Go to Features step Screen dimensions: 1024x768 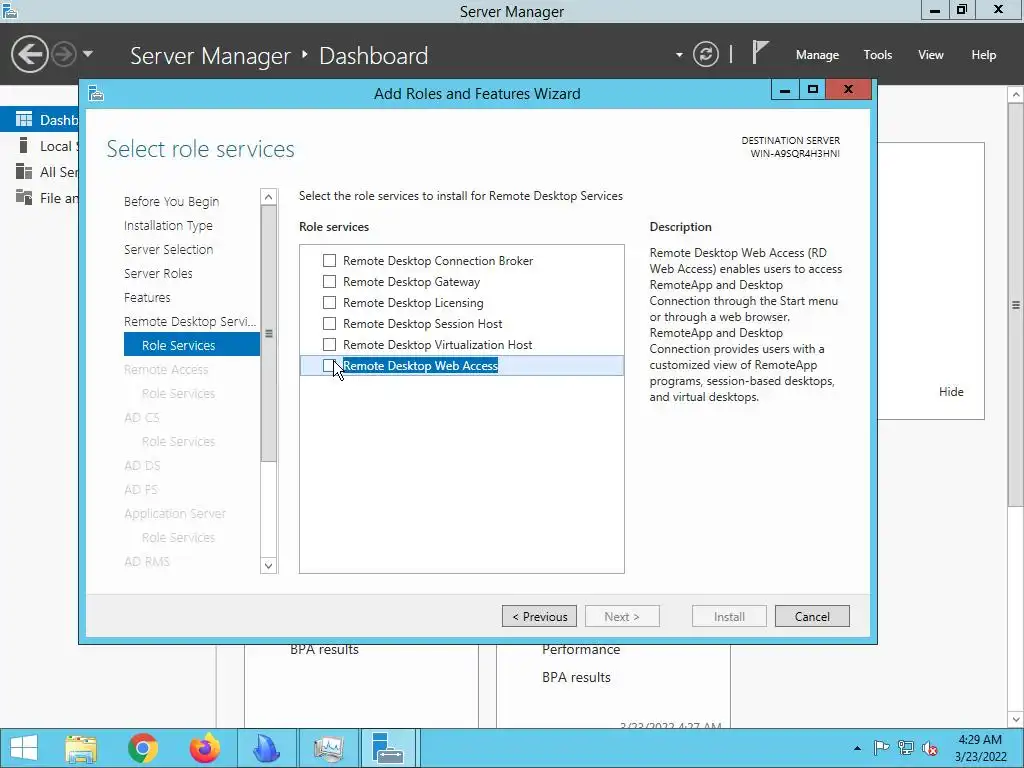(147, 297)
